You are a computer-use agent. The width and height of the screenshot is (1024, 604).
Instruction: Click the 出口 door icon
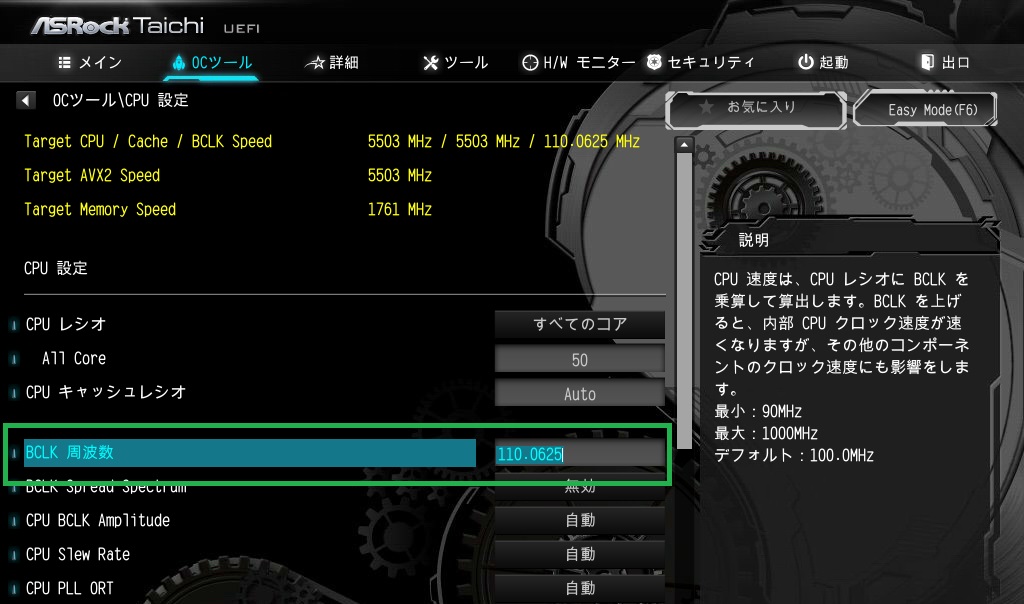[927, 62]
